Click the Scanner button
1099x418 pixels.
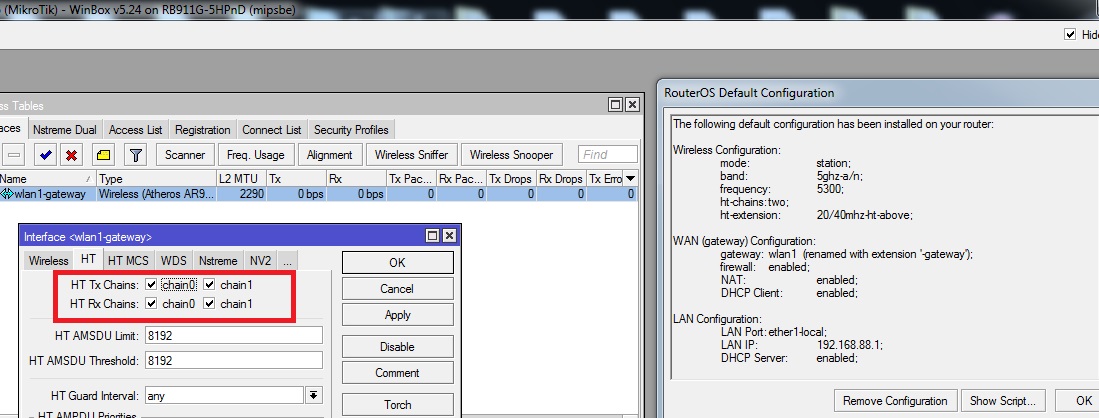click(185, 155)
